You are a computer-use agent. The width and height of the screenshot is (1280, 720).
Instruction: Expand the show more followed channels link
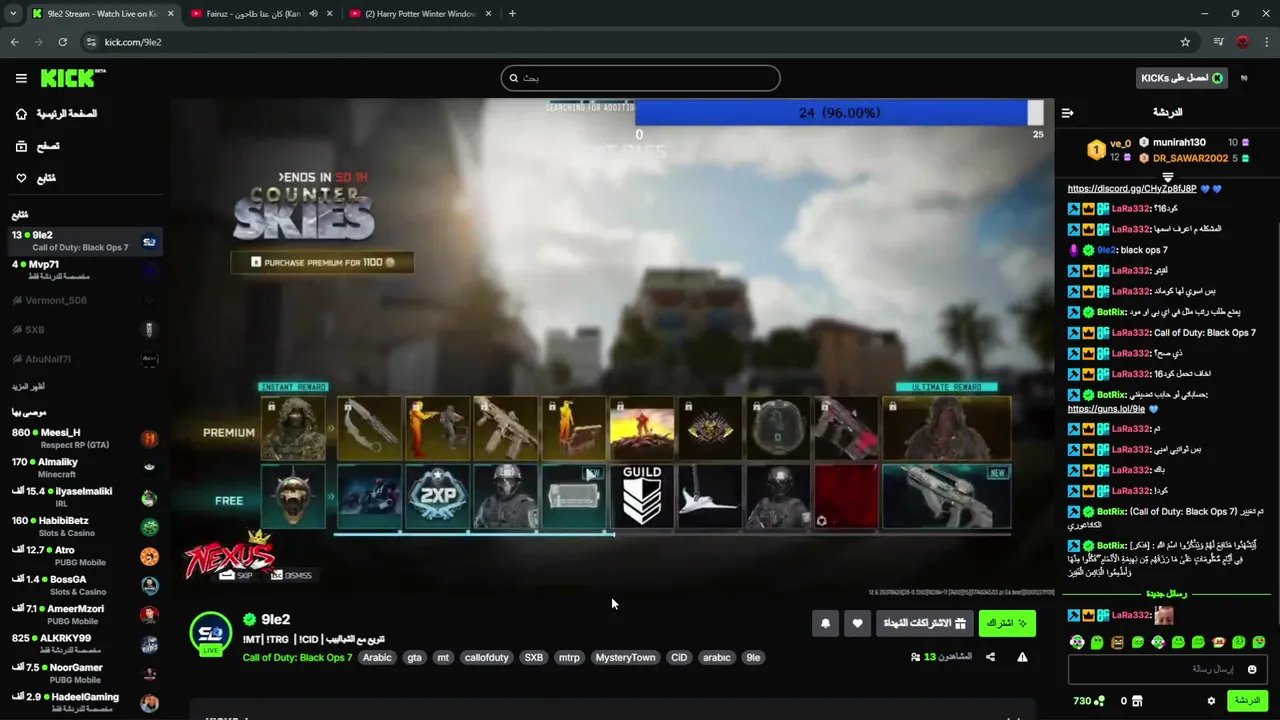tap(28, 386)
